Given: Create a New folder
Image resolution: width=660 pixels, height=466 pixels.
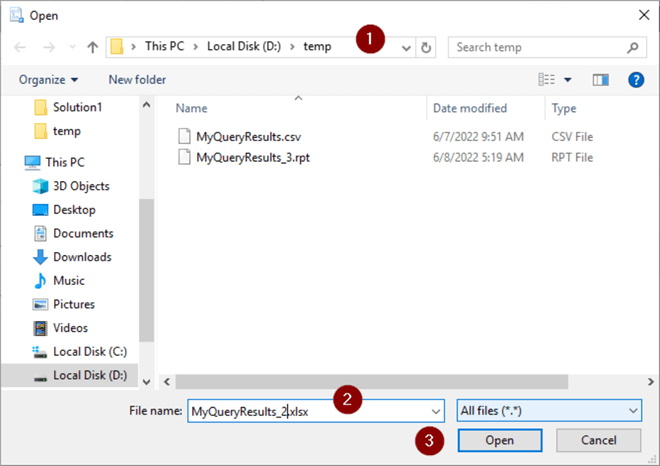Looking at the screenshot, I should click(x=137, y=80).
